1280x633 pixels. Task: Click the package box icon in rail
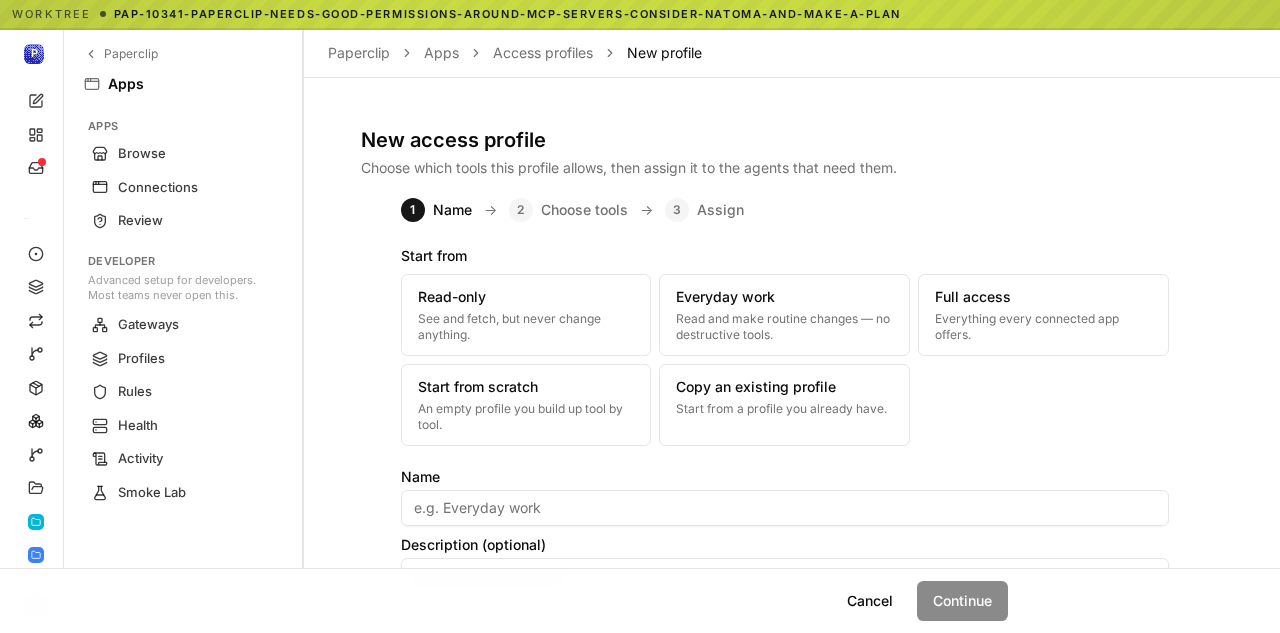click(36, 388)
